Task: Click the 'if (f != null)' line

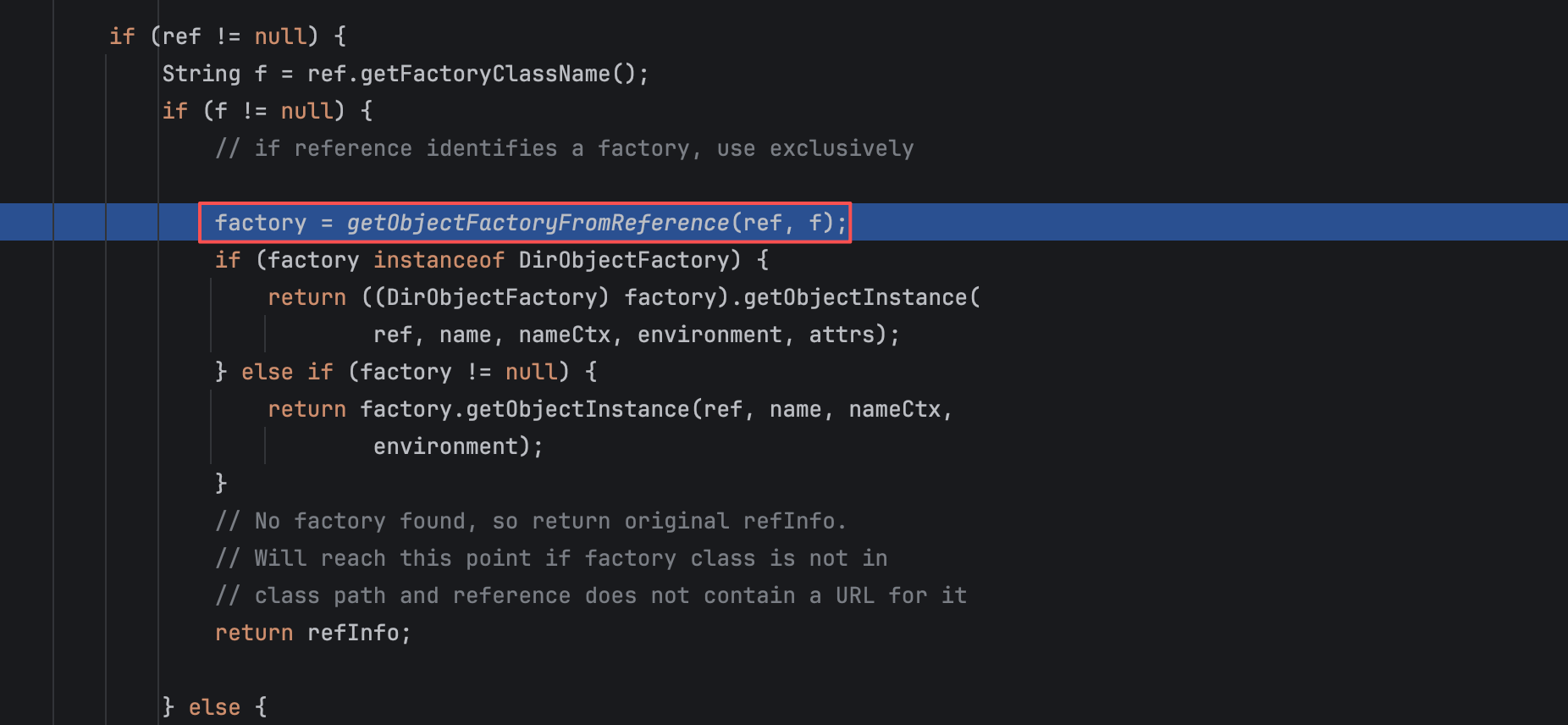Action: click(x=267, y=111)
